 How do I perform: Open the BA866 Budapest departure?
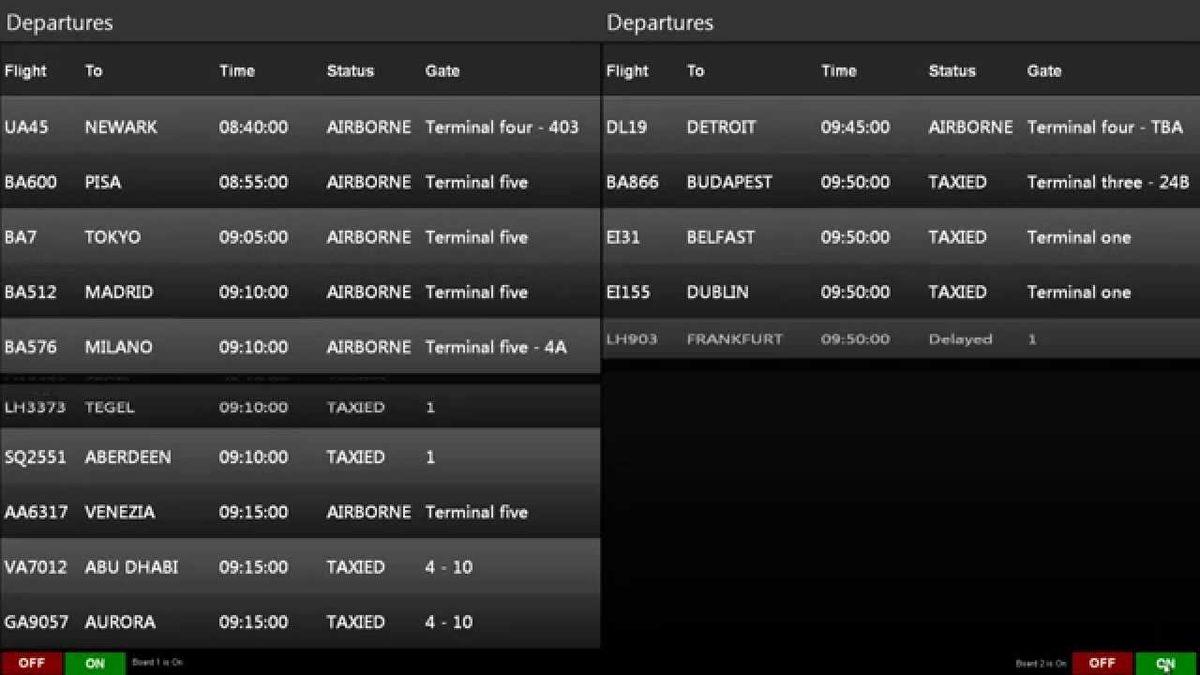coord(900,182)
